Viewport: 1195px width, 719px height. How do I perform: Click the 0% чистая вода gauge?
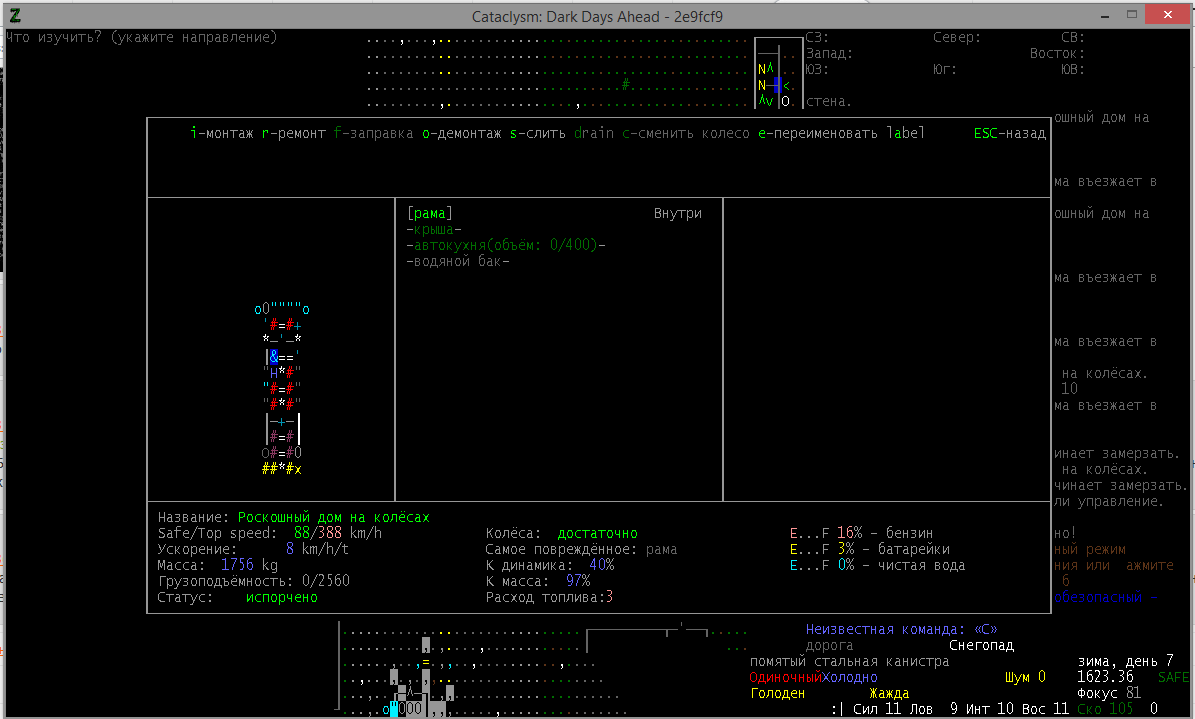click(877, 566)
